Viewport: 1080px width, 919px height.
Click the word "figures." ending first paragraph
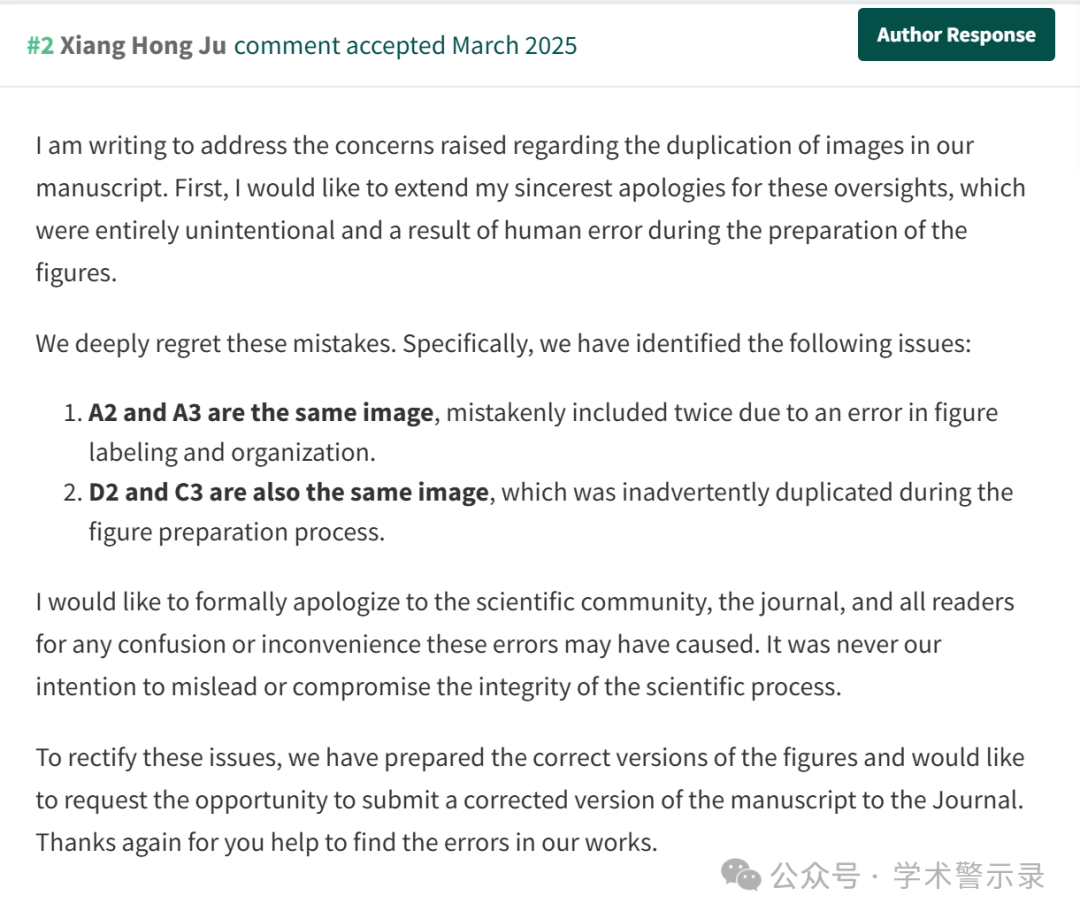coord(76,273)
